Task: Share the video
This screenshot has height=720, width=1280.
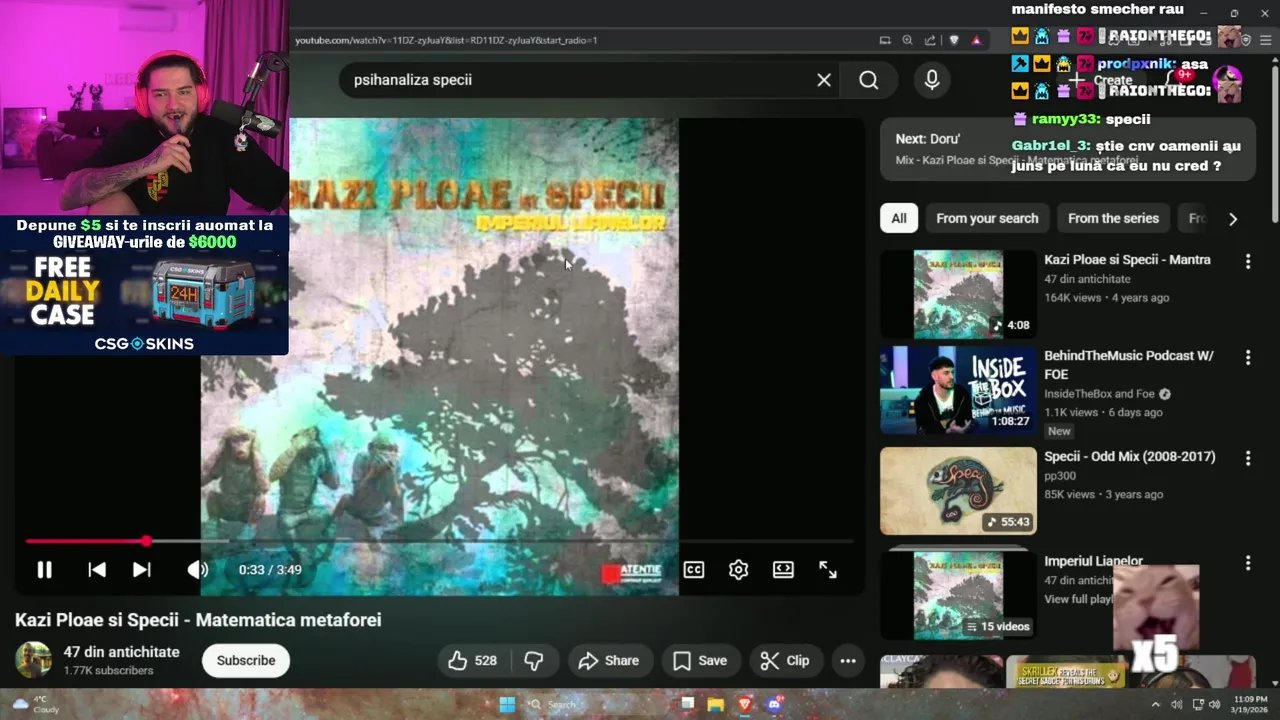Action: point(608,661)
